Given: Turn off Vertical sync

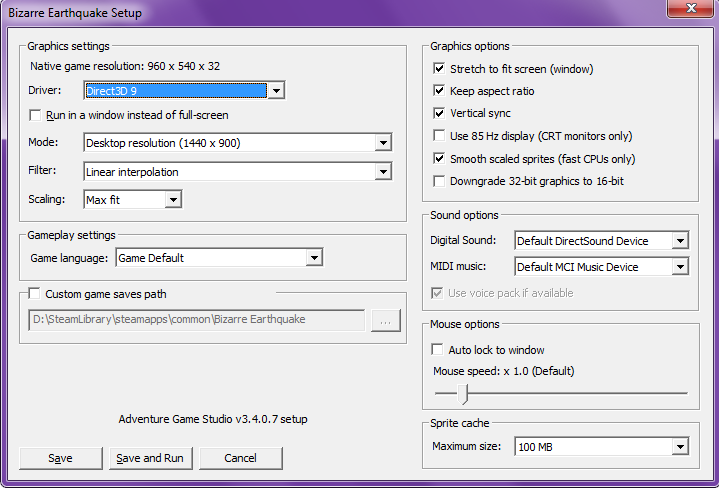Looking at the screenshot, I should pyautogui.click(x=439, y=113).
